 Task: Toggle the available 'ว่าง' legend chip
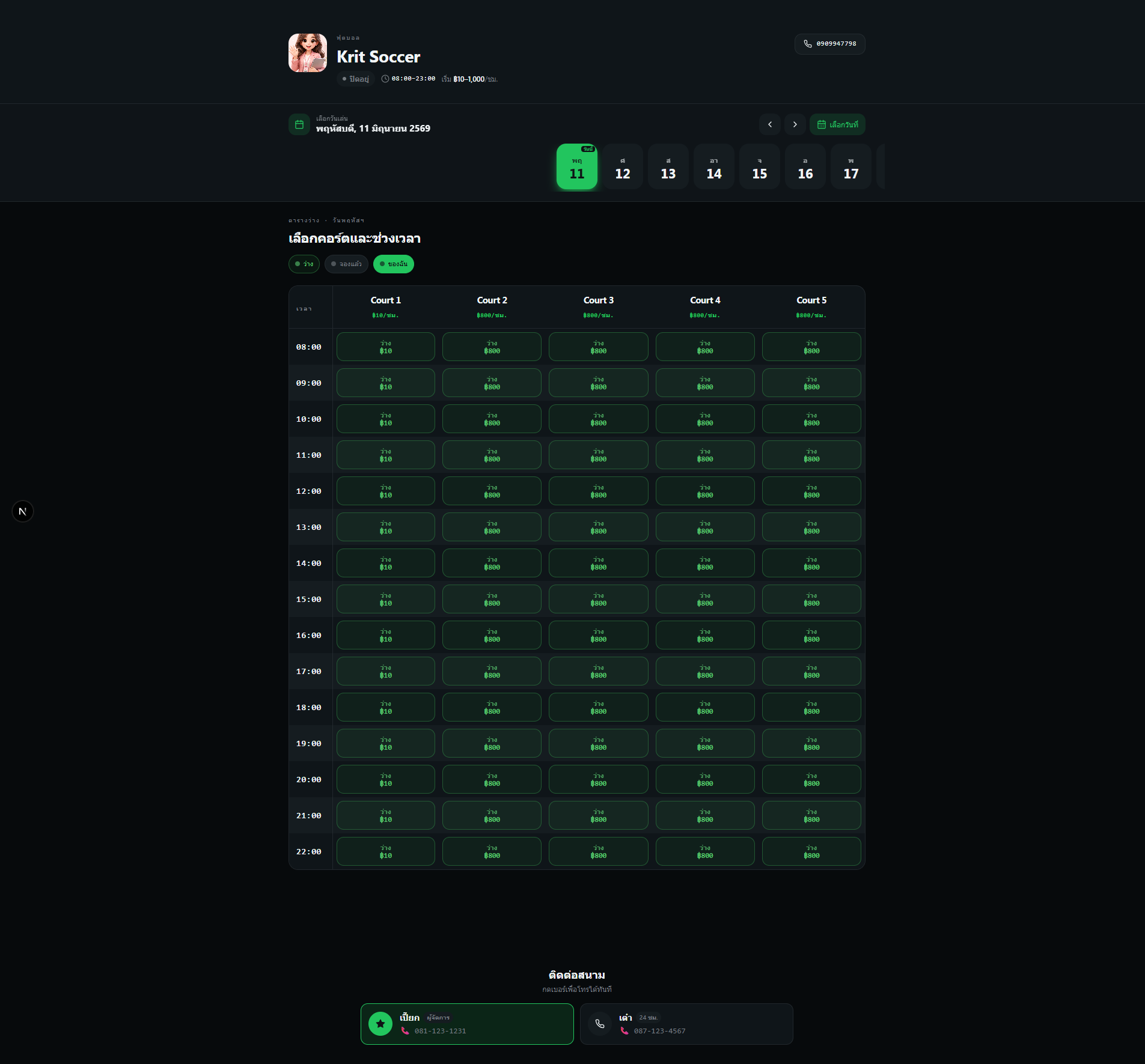pyautogui.click(x=304, y=264)
